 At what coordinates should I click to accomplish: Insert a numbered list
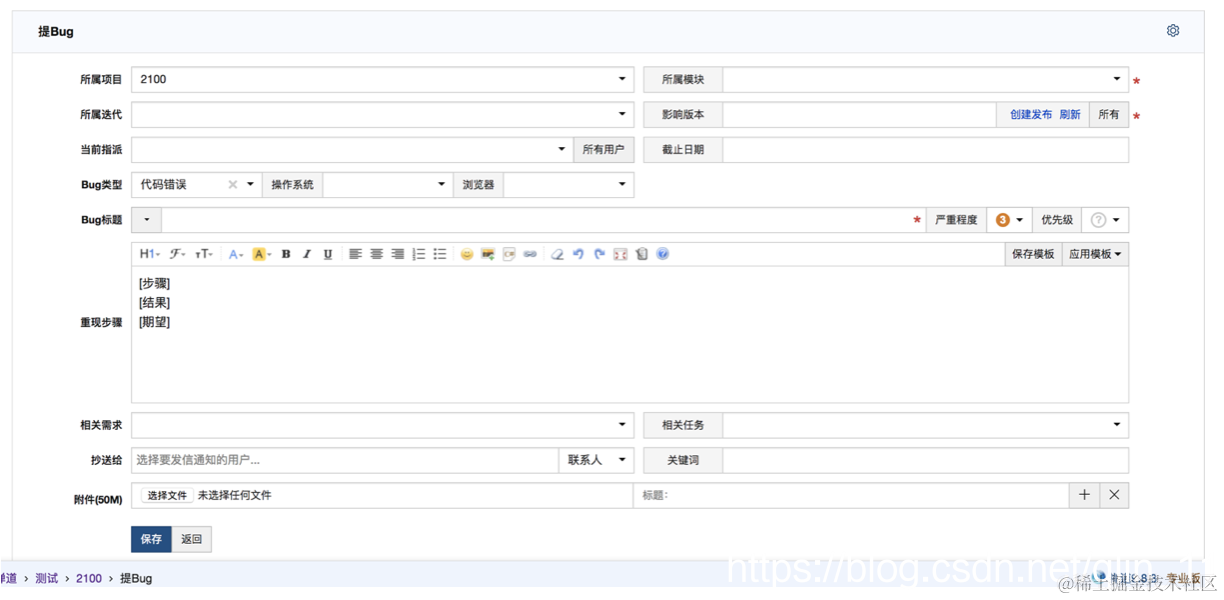[x=419, y=254]
